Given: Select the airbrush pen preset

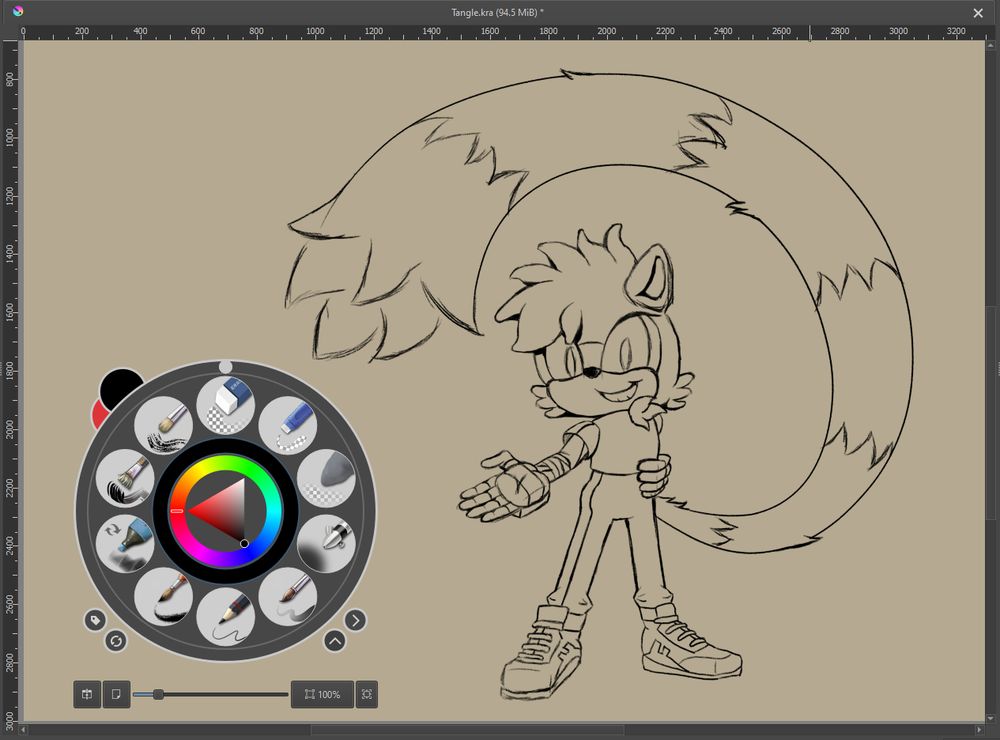Looking at the screenshot, I should coord(327,543).
